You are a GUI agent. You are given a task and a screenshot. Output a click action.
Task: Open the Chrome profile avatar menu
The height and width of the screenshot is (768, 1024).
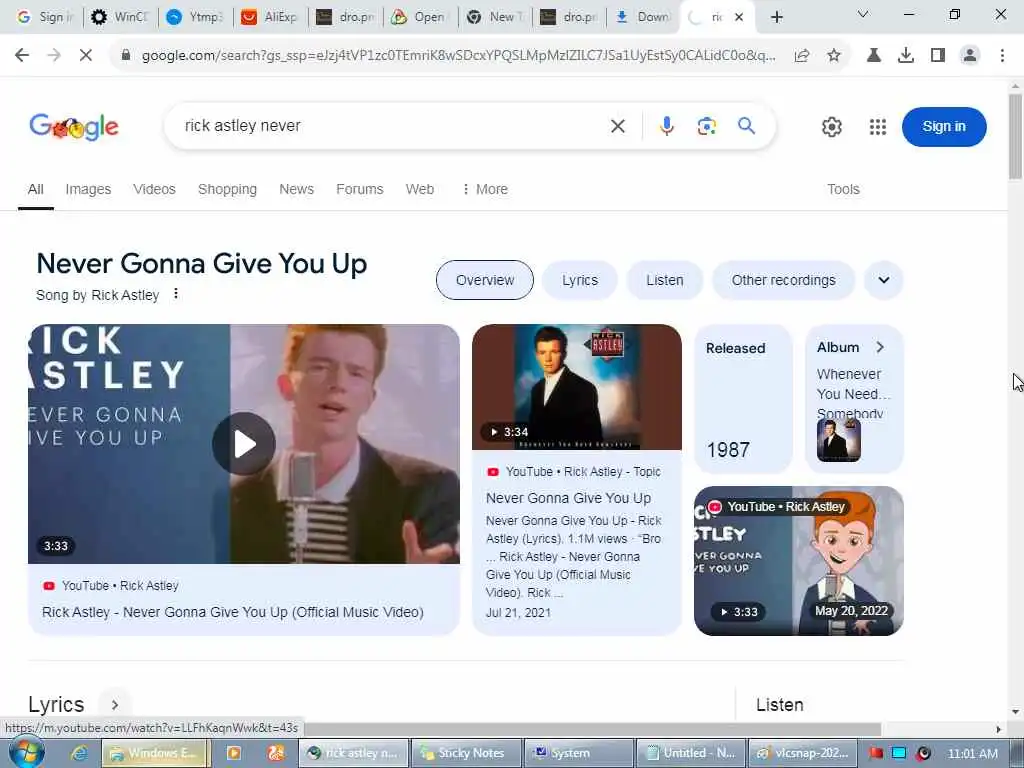pos(970,56)
